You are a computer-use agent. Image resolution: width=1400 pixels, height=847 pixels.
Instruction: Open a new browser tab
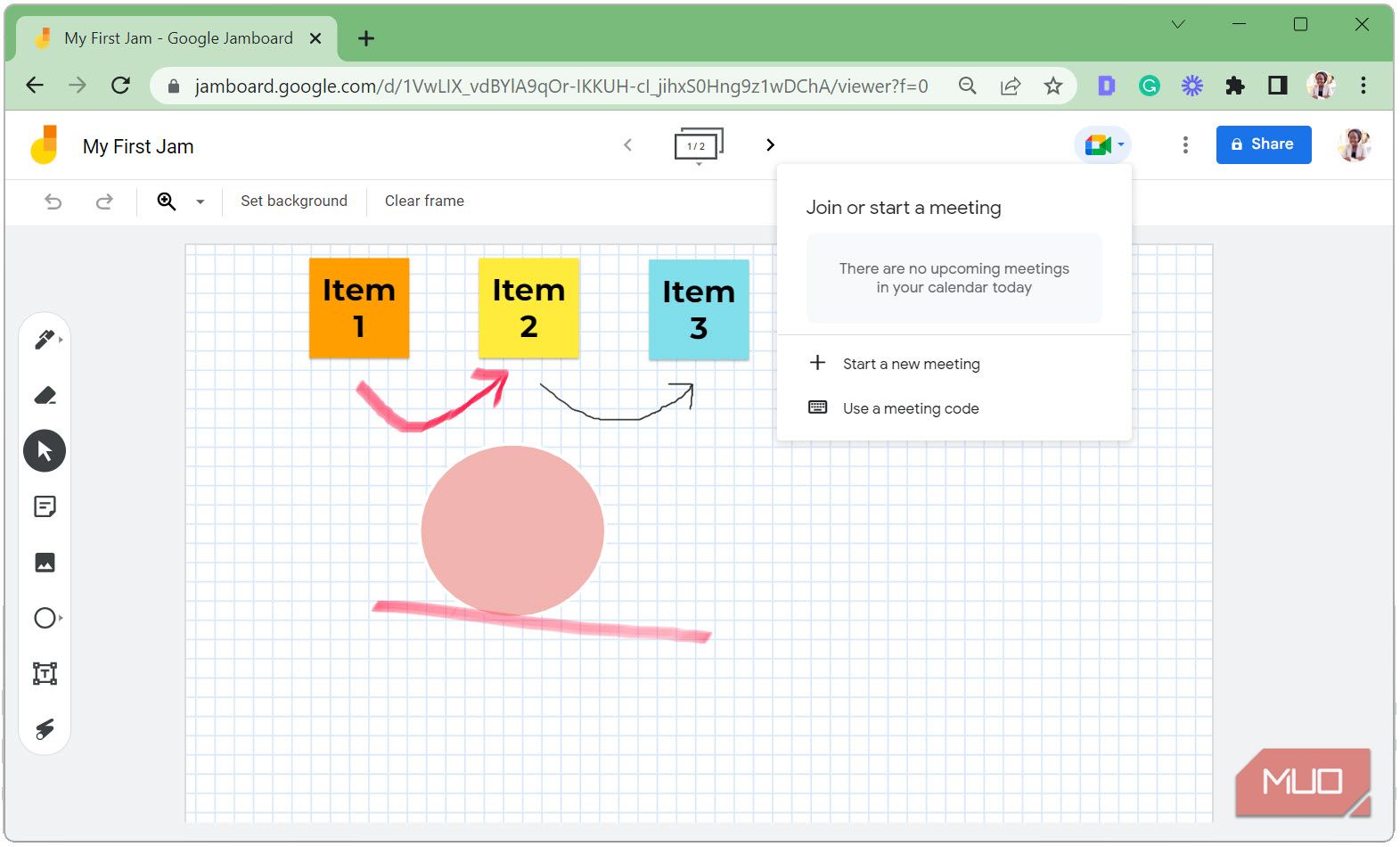point(366,38)
